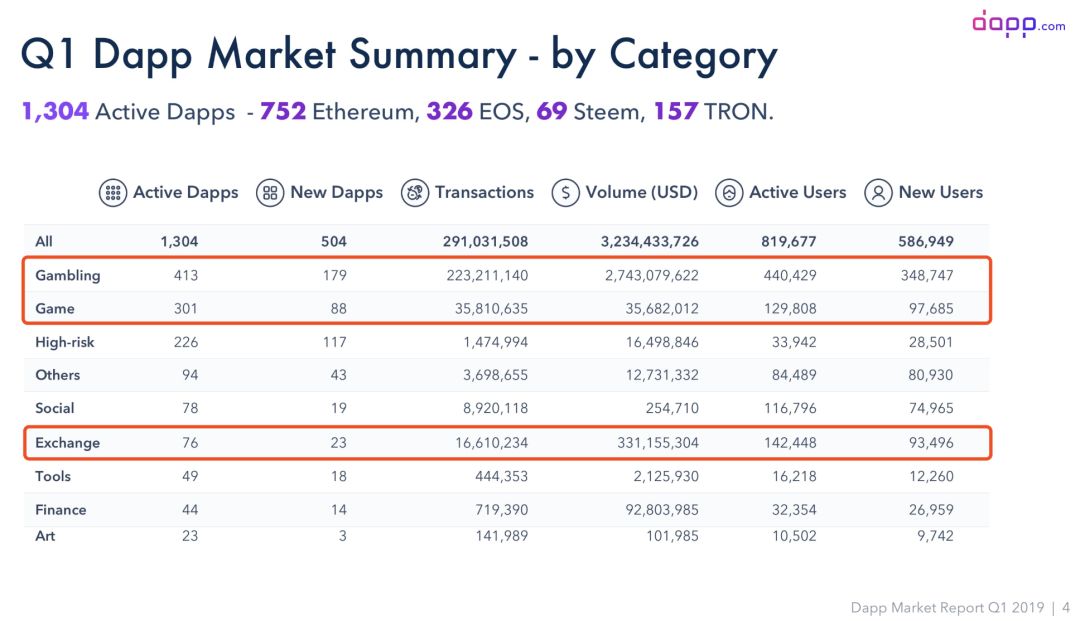Click Exchange transactions 16,610,234
1080x621 pixels.
pyautogui.click(x=491, y=443)
